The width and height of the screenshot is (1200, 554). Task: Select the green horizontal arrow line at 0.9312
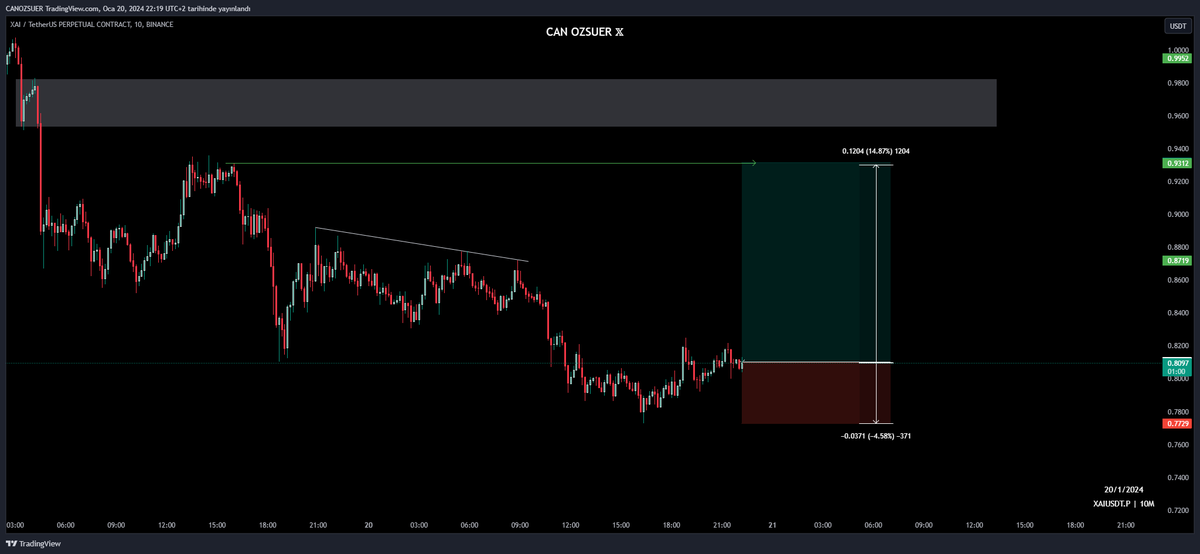pos(492,163)
